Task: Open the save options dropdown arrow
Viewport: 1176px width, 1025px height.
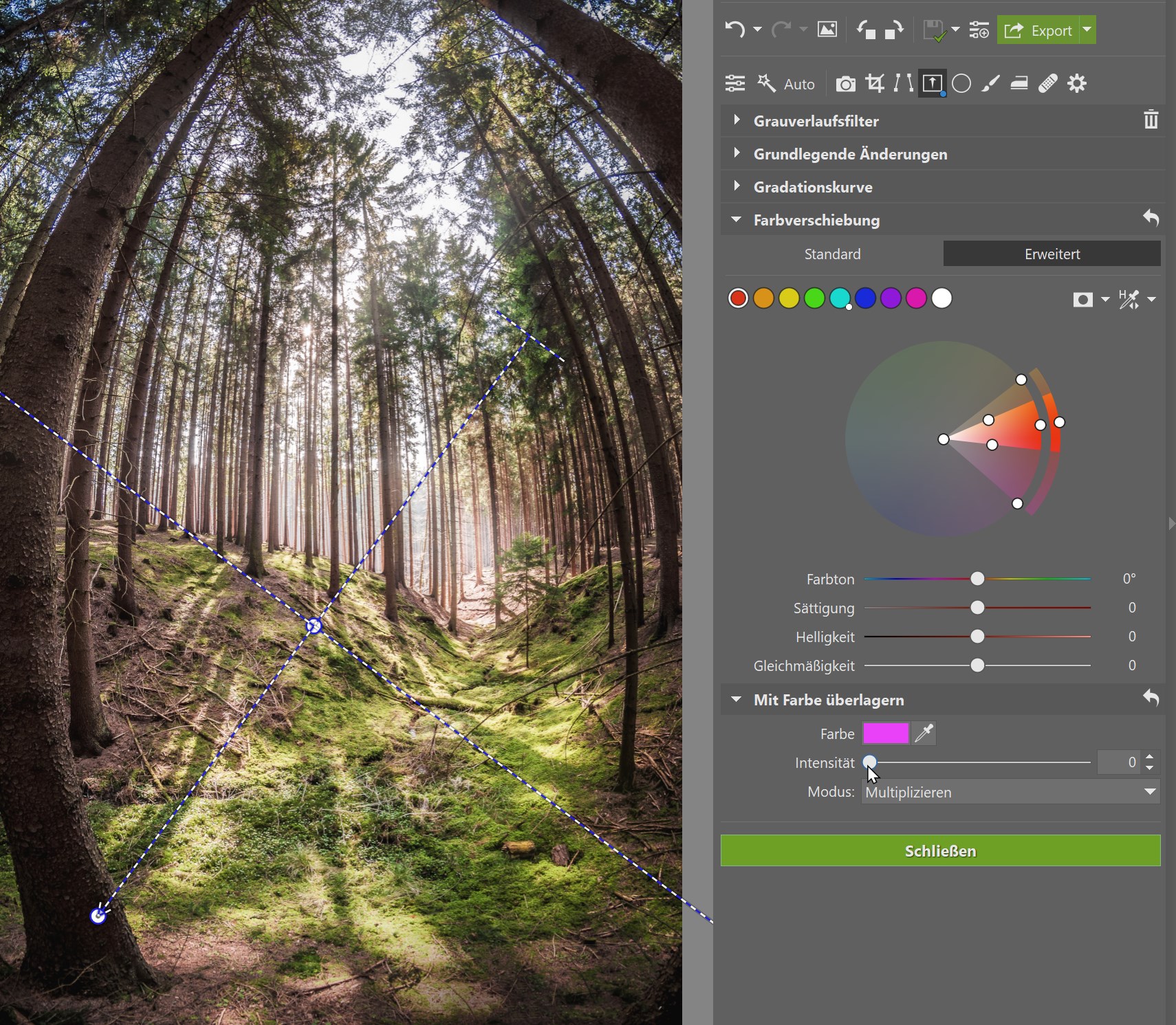Action: [x=955, y=30]
